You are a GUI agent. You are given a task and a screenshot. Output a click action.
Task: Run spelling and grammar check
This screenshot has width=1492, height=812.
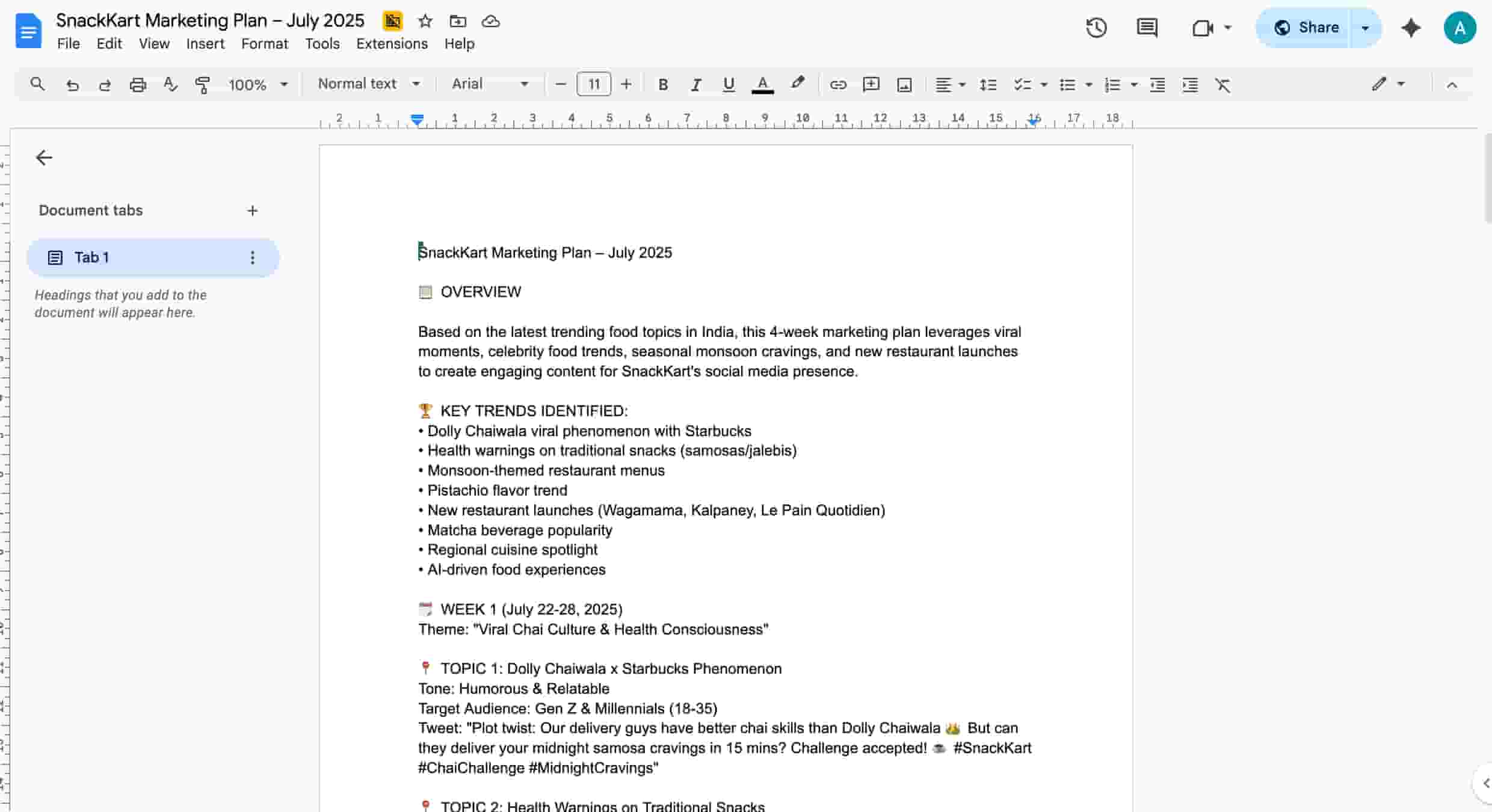coord(170,85)
